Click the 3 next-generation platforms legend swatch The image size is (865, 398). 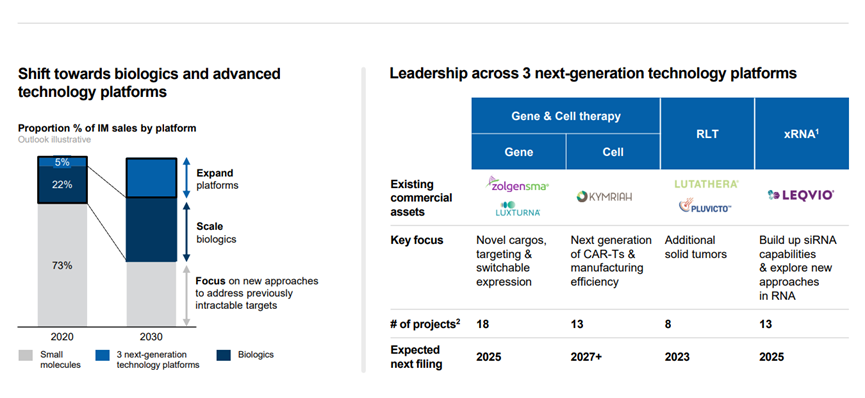tap(103, 354)
